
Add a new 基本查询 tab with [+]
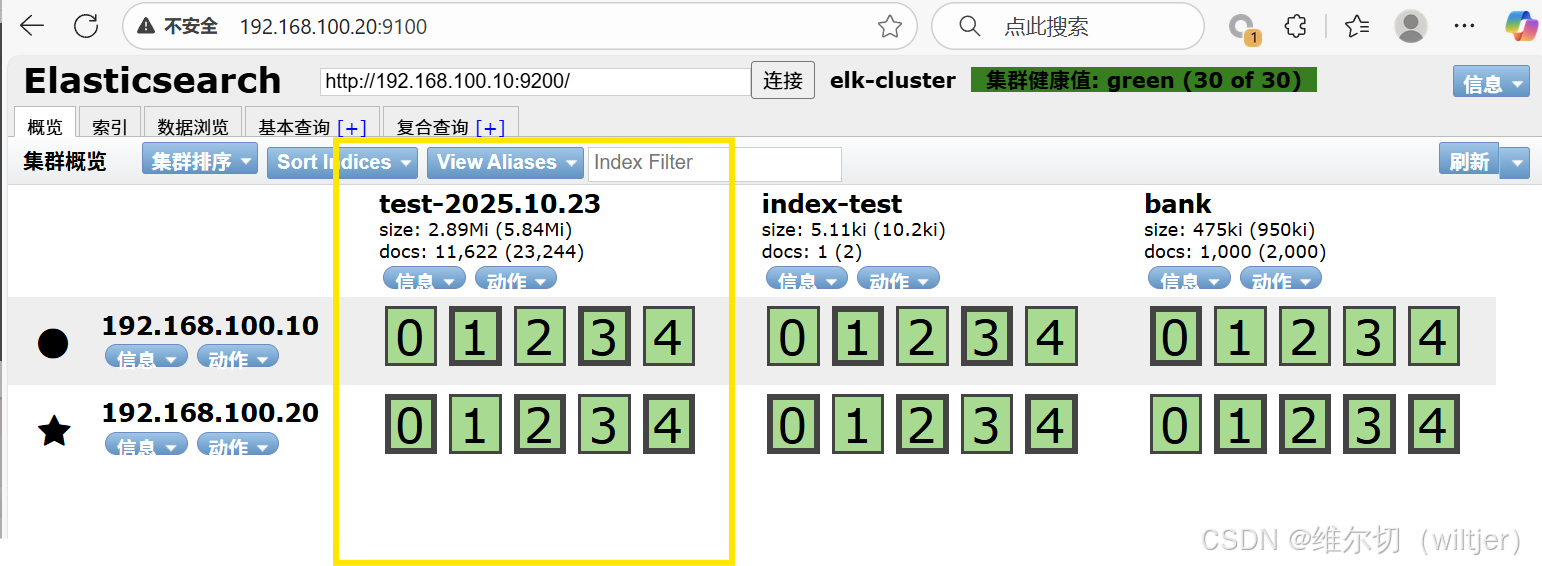352,127
